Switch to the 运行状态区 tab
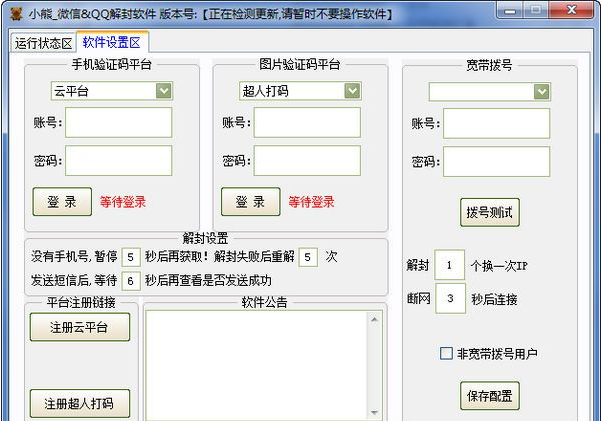 pos(43,43)
